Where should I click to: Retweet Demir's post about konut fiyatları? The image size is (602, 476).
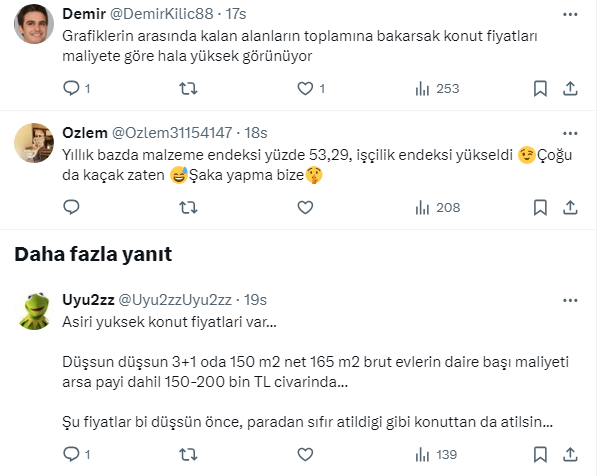pos(187,88)
